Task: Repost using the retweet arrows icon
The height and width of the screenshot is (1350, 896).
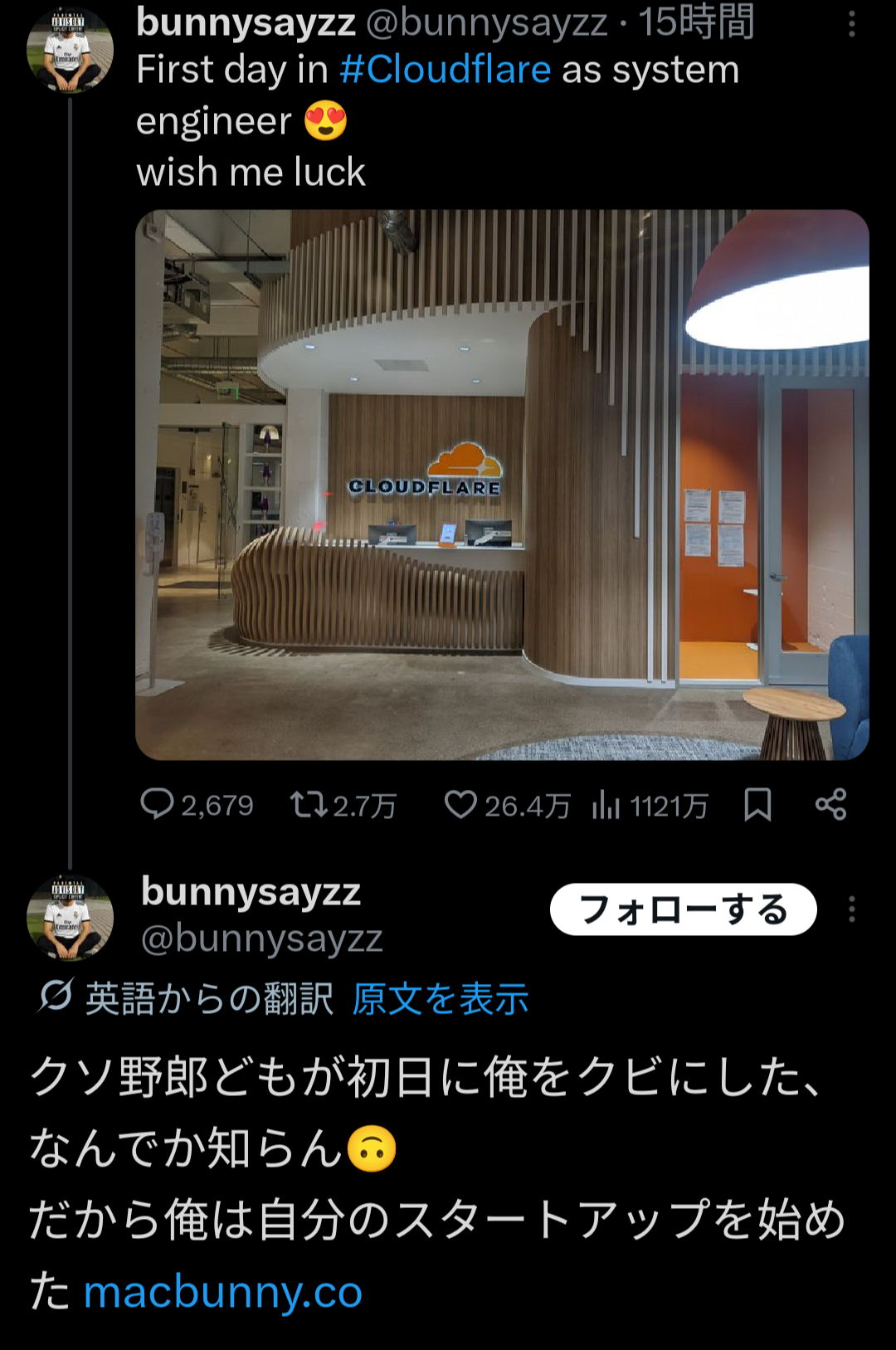Action: [x=308, y=804]
